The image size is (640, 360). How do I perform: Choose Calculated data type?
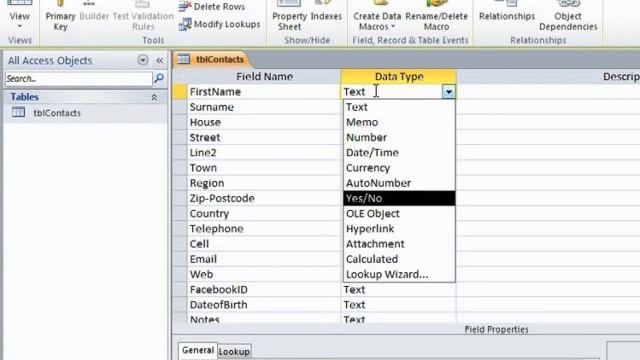point(399,259)
